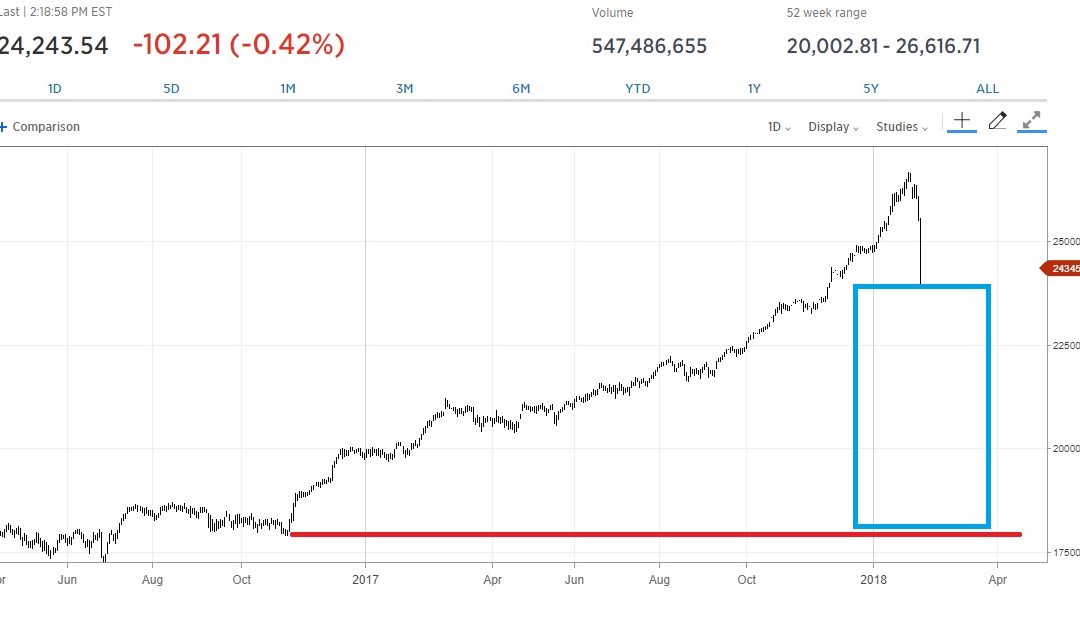Image resolution: width=1080 pixels, height=627 pixels.
Task: Click the add symbol plus icon
Action: pos(961,121)
